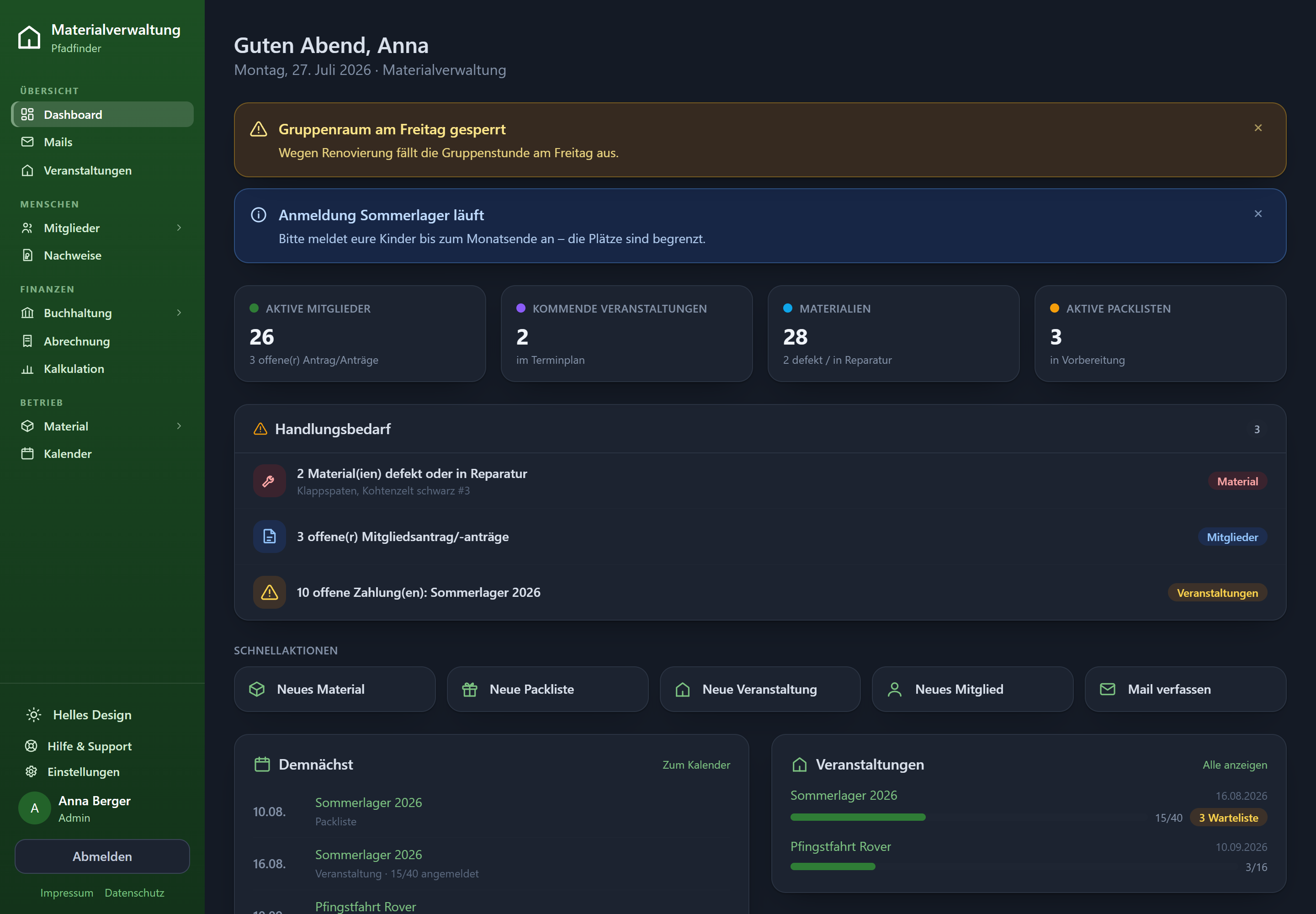The width and height of the screenshot is (1316, 914).
Task: Click the green dot on Aktive Mitglieder card
Action: [x=254, y=308]
